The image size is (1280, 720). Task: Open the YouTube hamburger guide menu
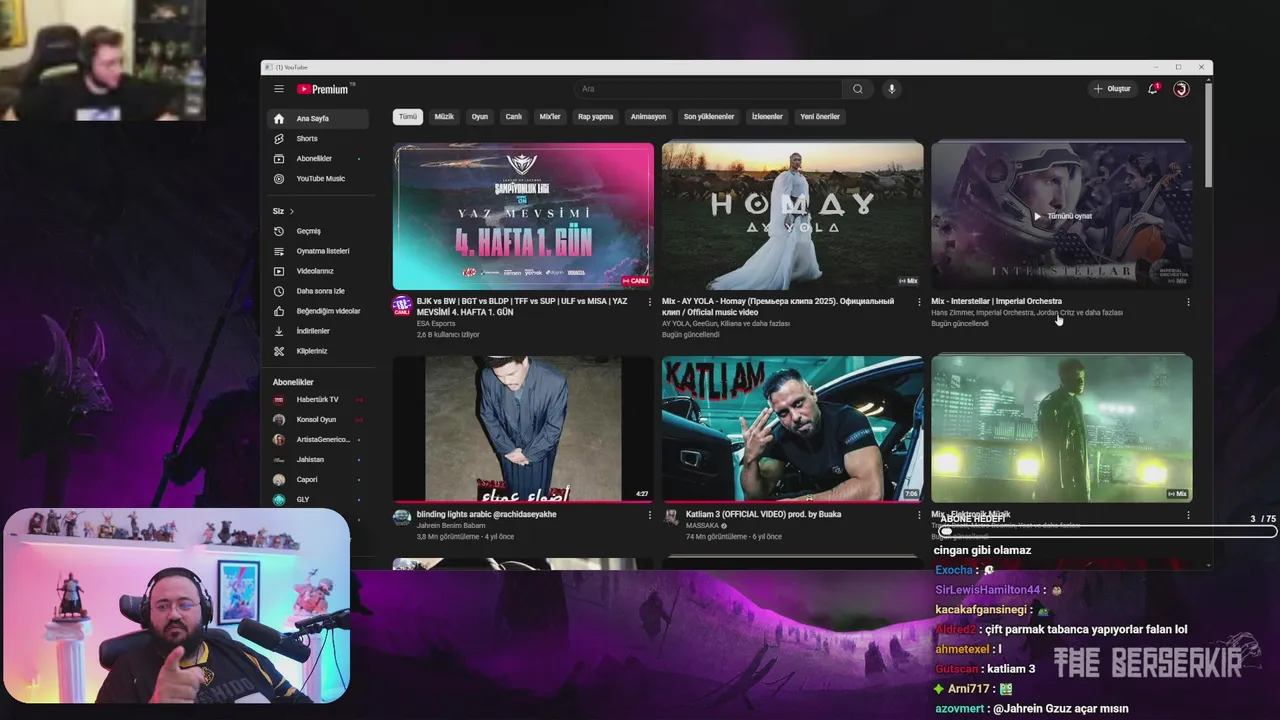coord(279,89)
